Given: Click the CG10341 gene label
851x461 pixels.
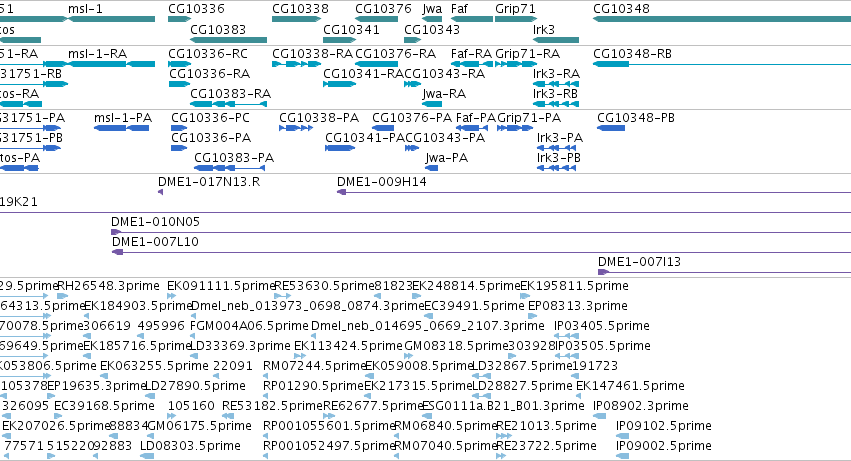Looking at the screenshot, I should click(x=351, y=29).
